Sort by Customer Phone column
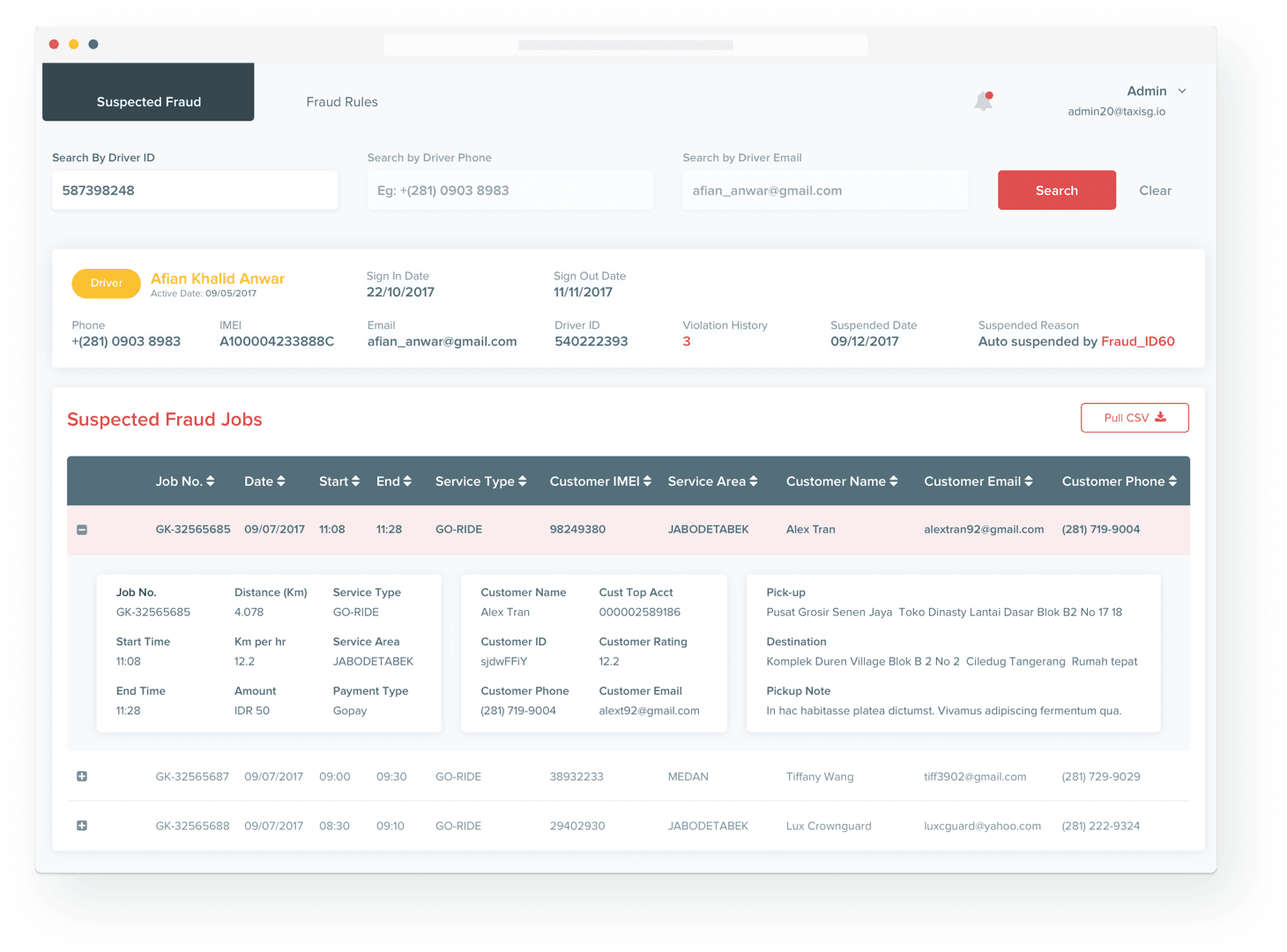The image size is (1287, 952). coord(1120,481)
